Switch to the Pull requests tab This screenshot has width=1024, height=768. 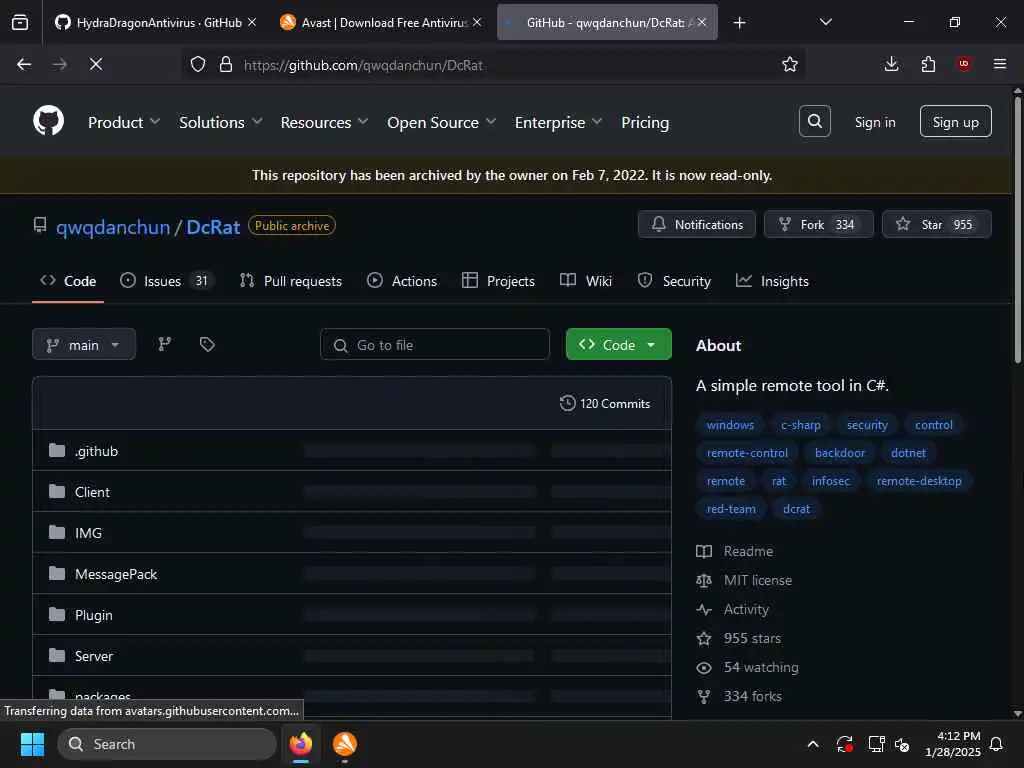point(291,281)
